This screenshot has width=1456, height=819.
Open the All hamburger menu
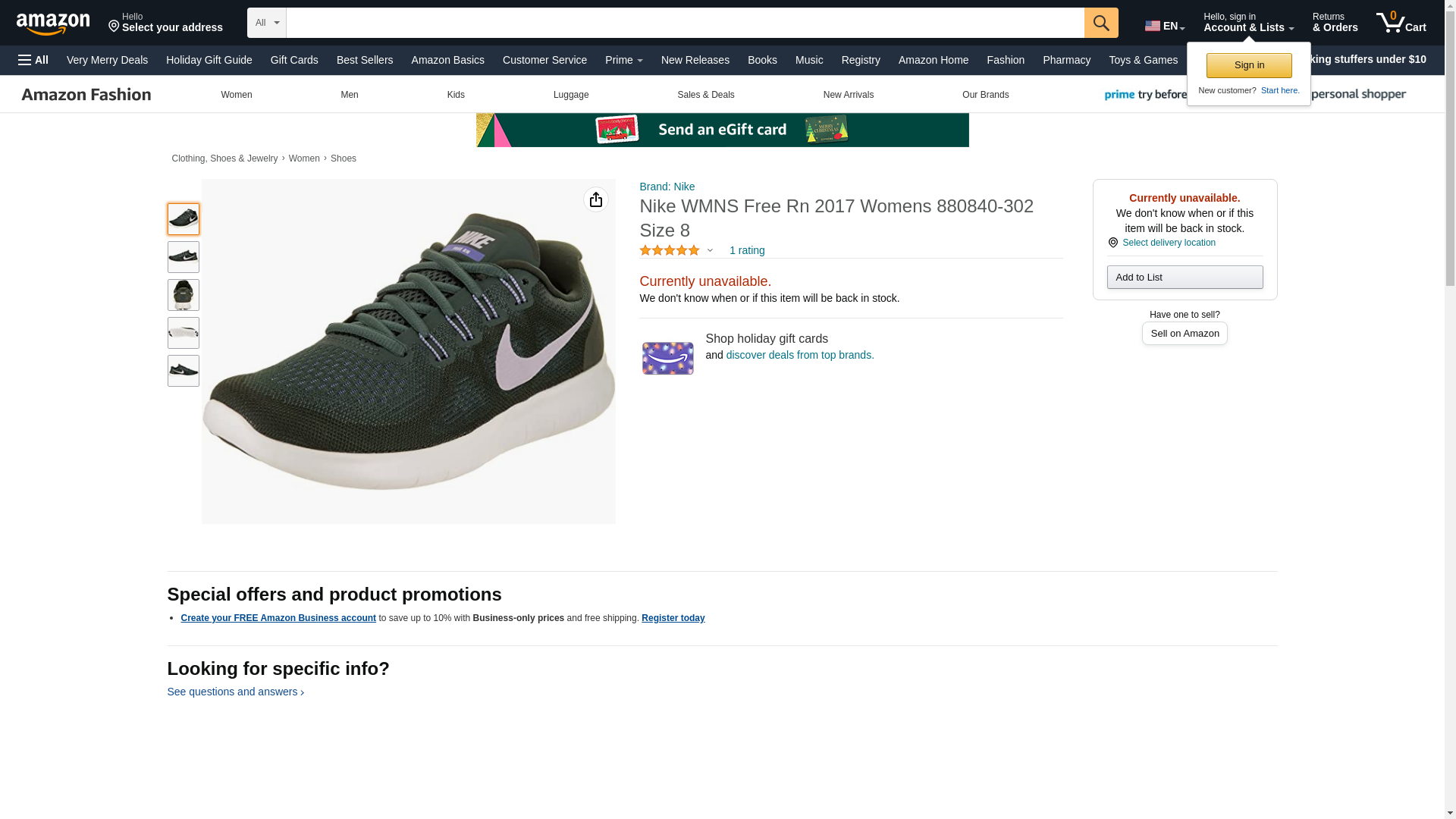(33, 60)
